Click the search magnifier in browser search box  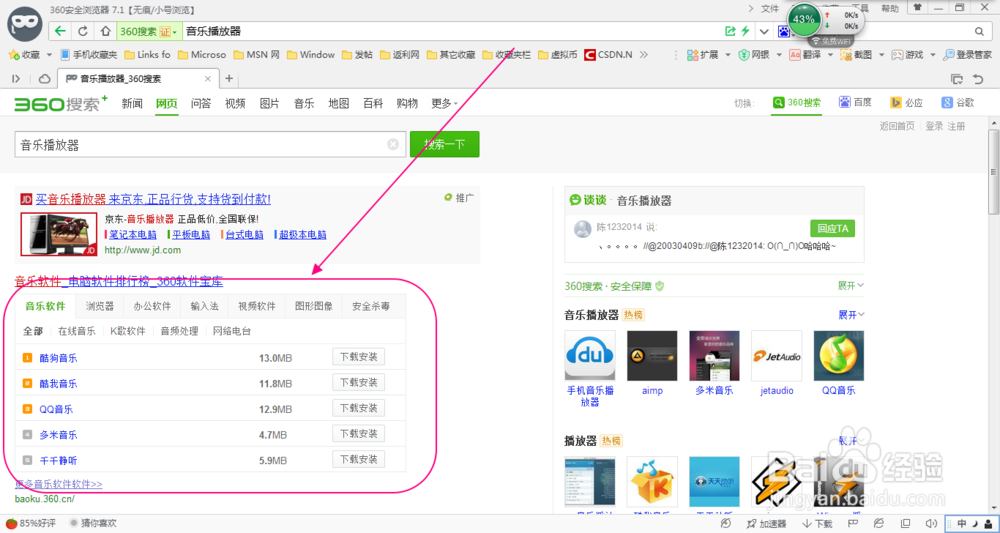click(x=979, y=31)
